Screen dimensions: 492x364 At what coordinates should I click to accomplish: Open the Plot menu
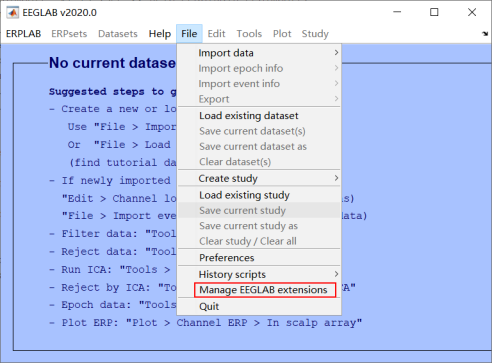coord(282,34)
